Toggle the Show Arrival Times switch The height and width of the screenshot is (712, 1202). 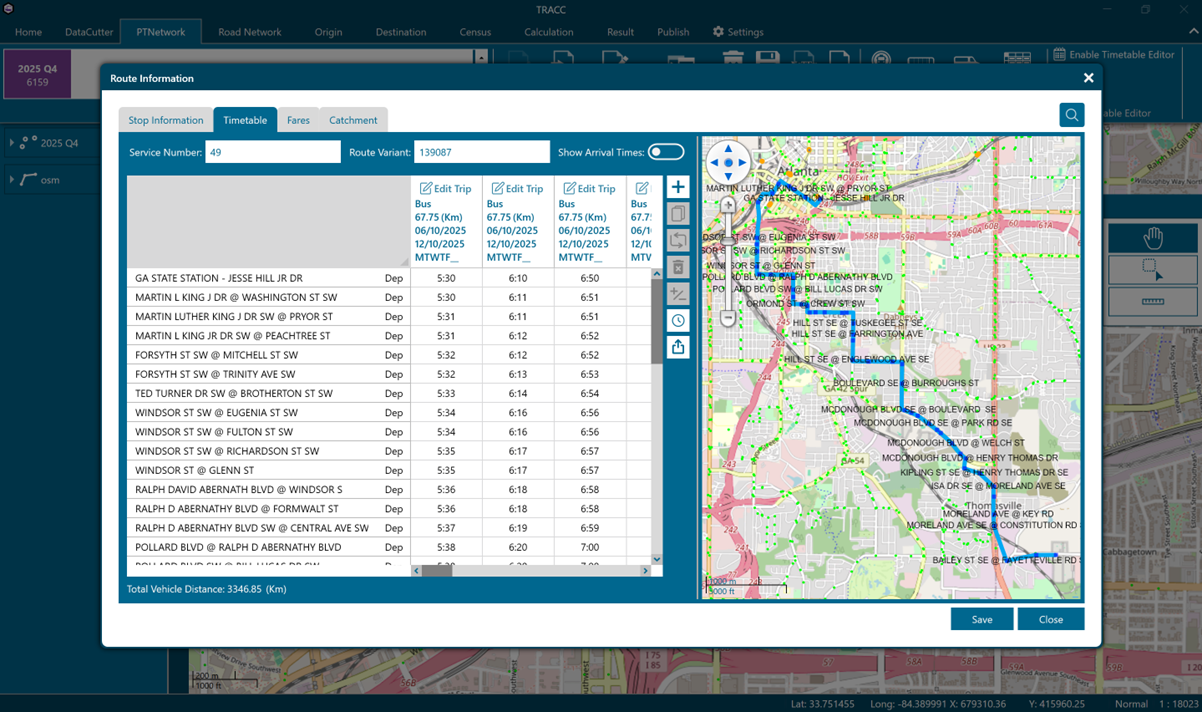[666, 152]
